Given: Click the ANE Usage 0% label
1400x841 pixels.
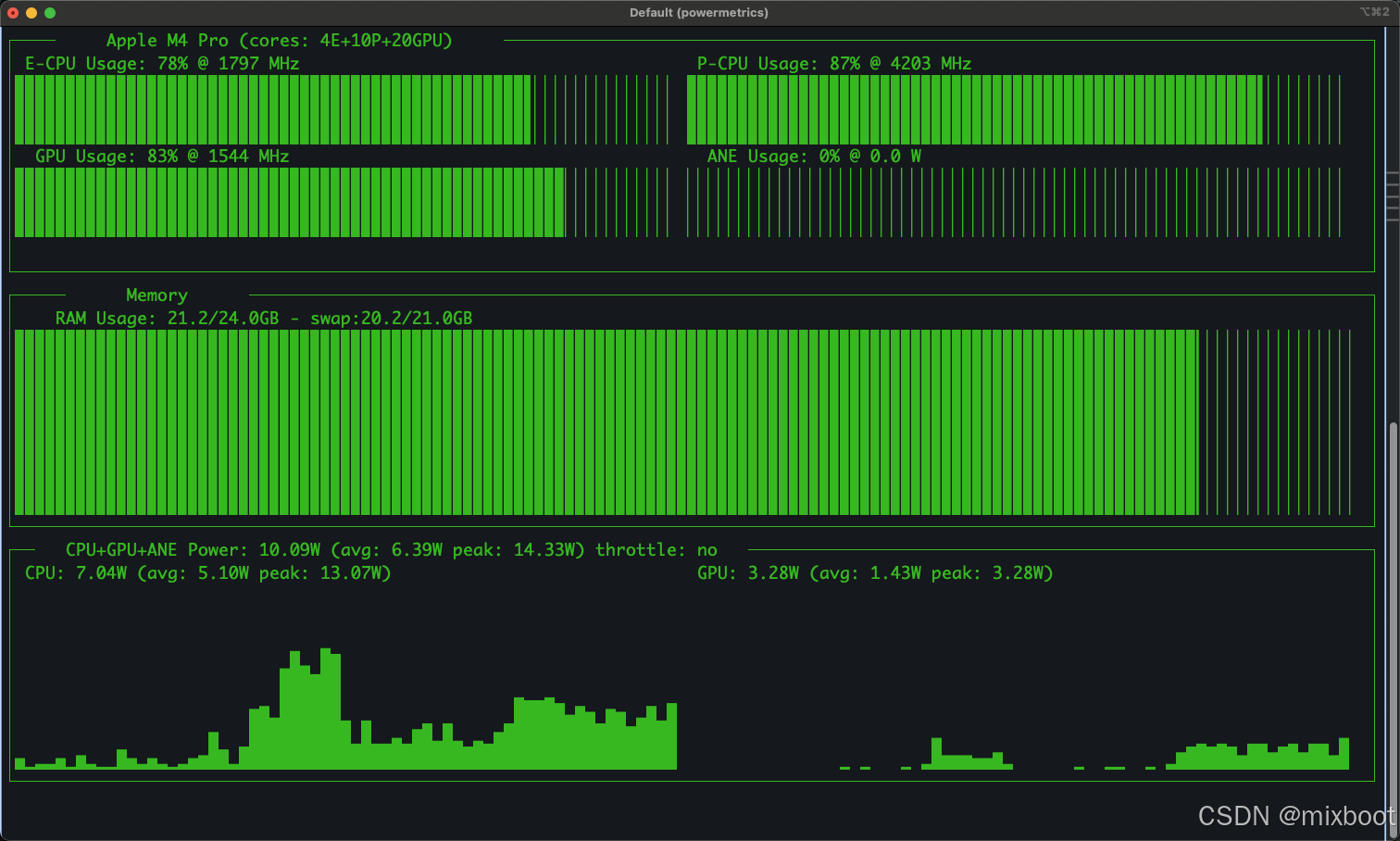Looking at the screenshot, I should coord(814,157).
